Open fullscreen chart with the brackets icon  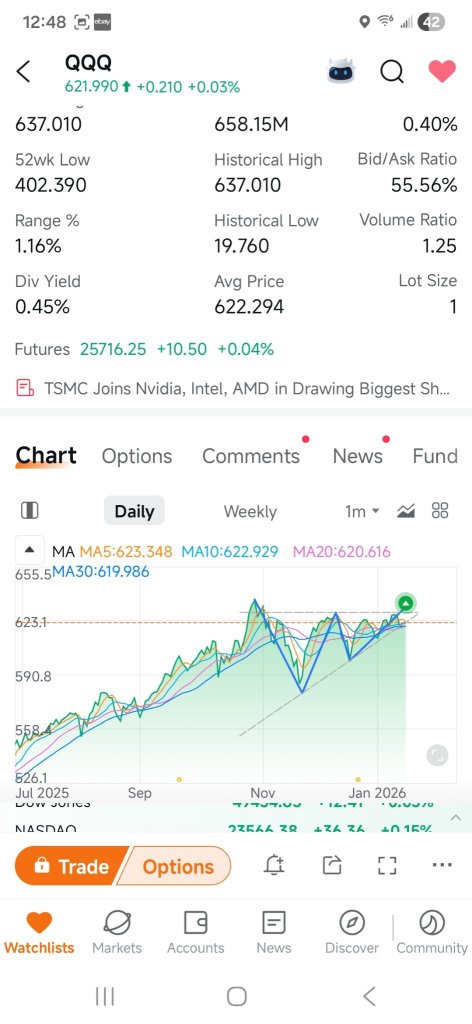pos(387,866)
